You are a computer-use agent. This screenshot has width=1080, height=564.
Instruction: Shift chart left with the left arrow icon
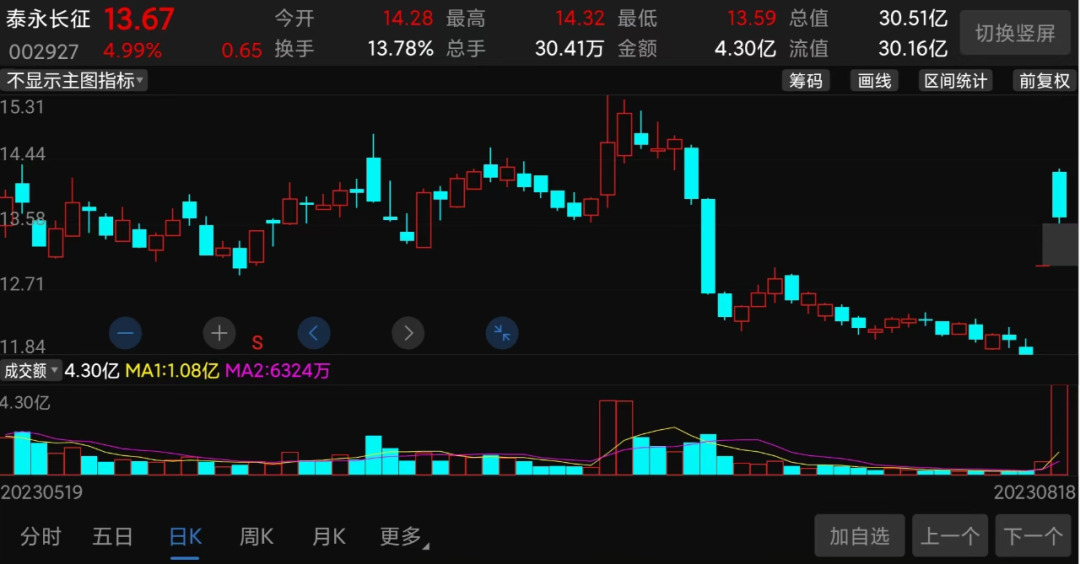(314, 333)
